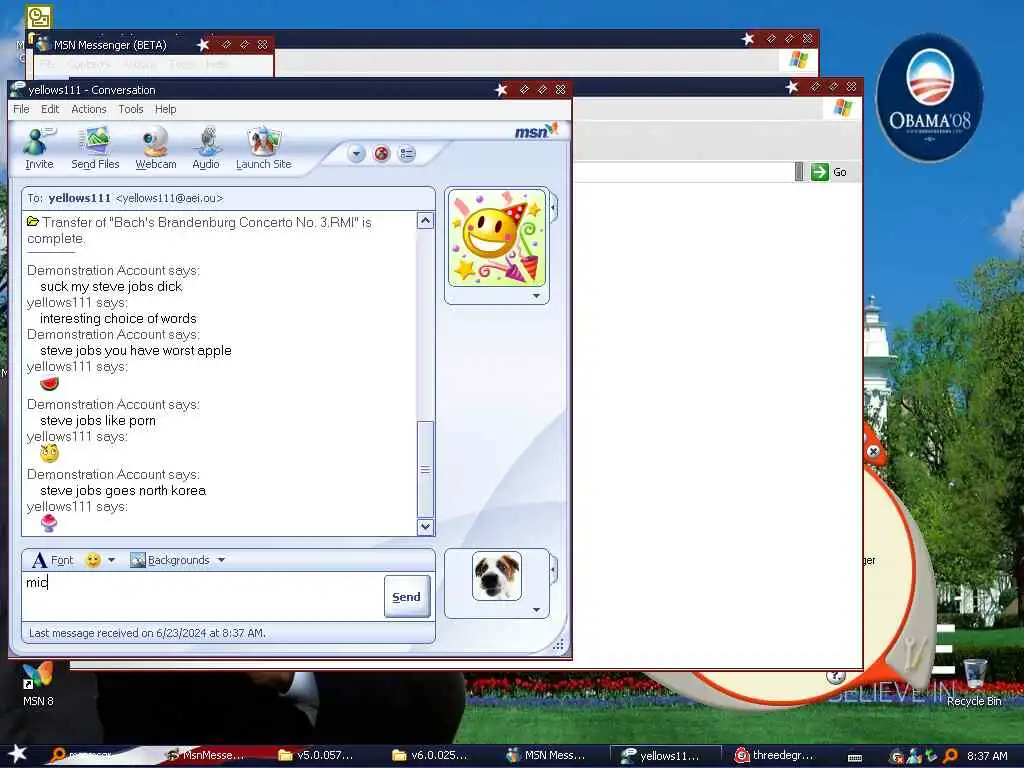Viewport: 1024px width, 768px height.
Task: Click the Backgrounds button
Action: pos(170,560)
